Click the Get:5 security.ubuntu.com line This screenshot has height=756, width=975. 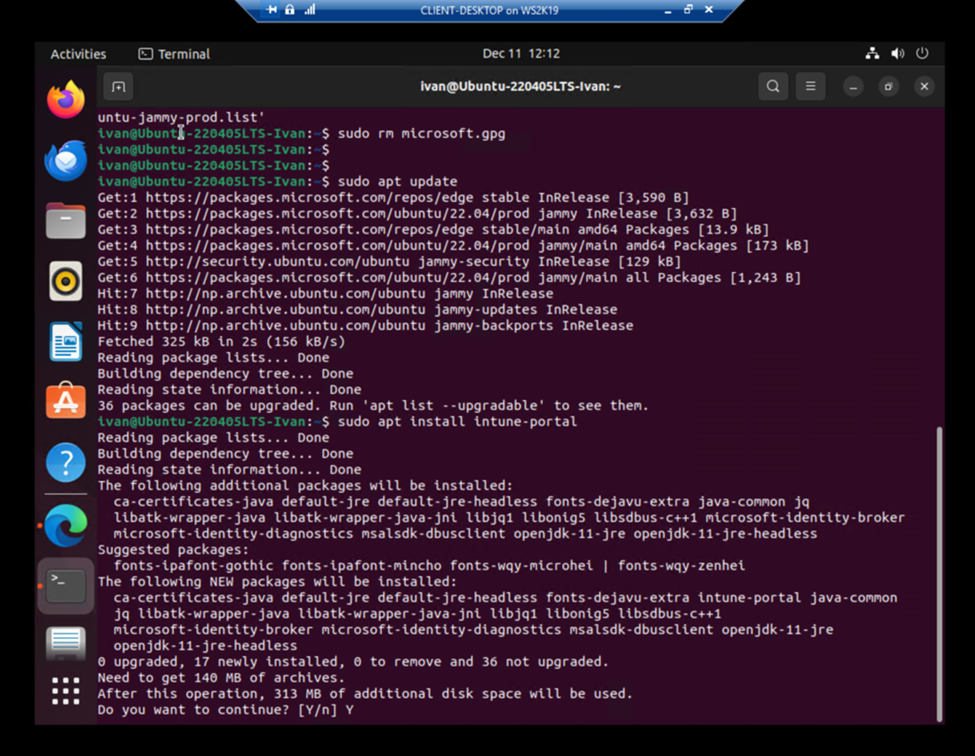[x=389, y=262]
